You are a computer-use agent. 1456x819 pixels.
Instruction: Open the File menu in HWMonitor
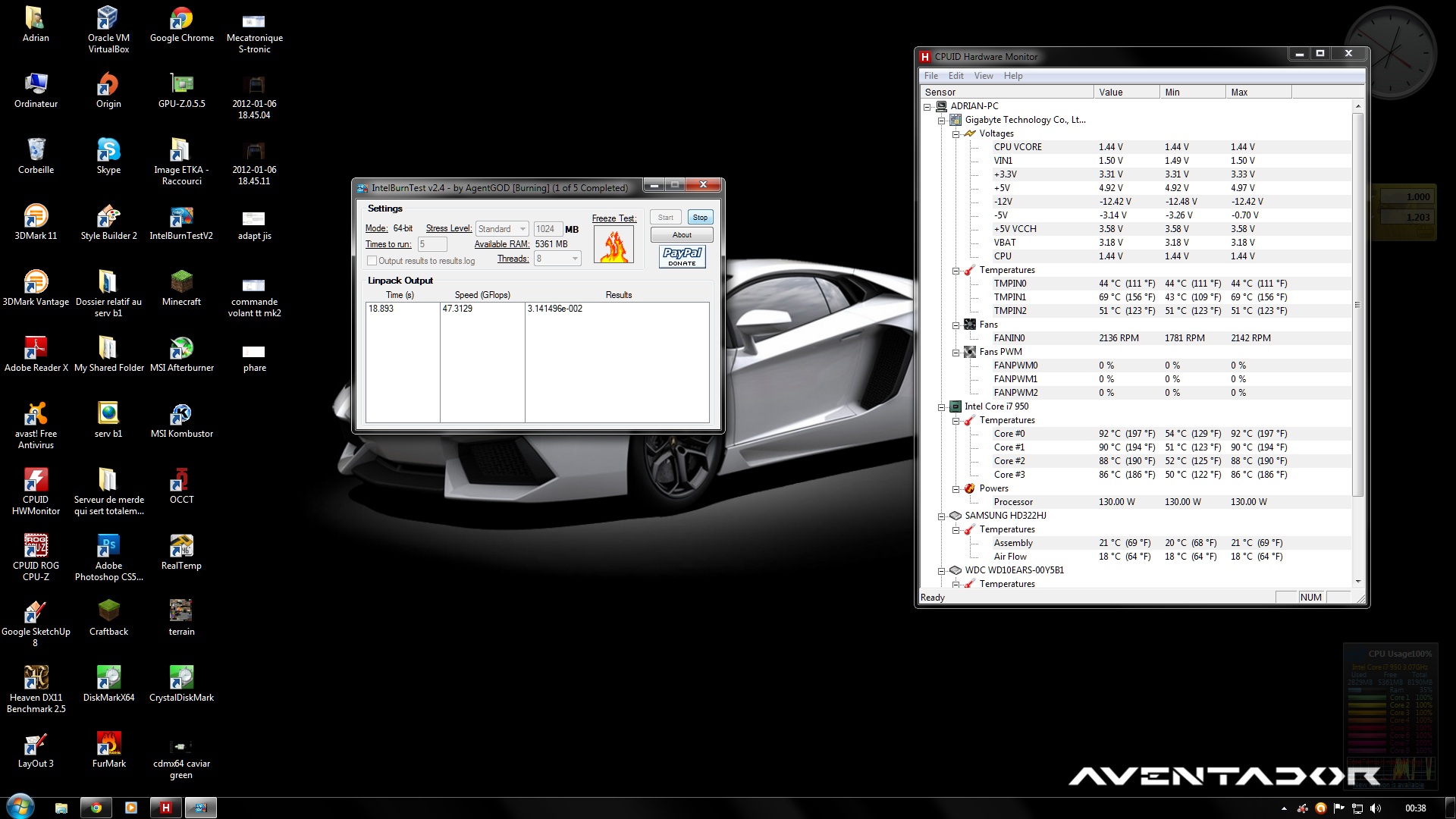pyautogui.click(x=930, y=76)
